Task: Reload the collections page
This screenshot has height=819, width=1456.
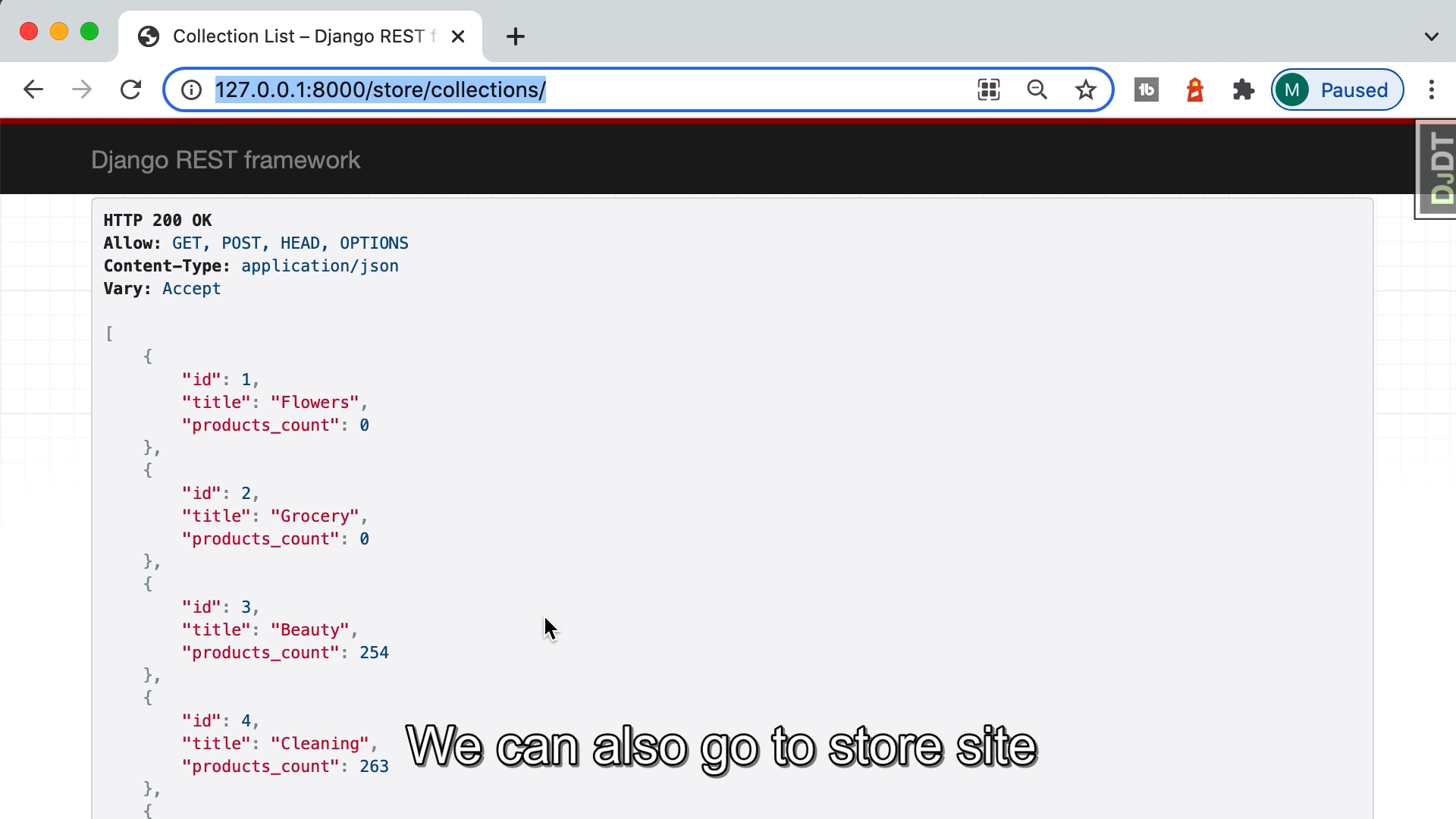Action: click(130, 89)
